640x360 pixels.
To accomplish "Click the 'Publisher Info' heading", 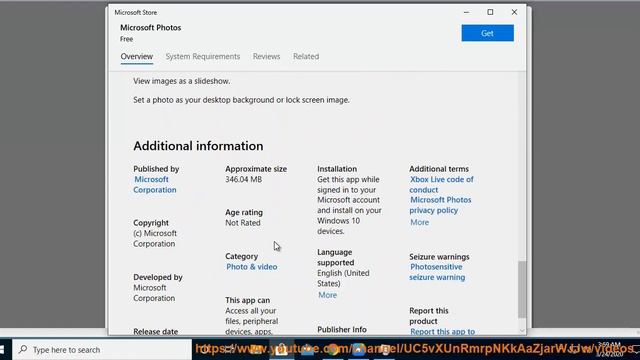I will (x=342, y=329).
